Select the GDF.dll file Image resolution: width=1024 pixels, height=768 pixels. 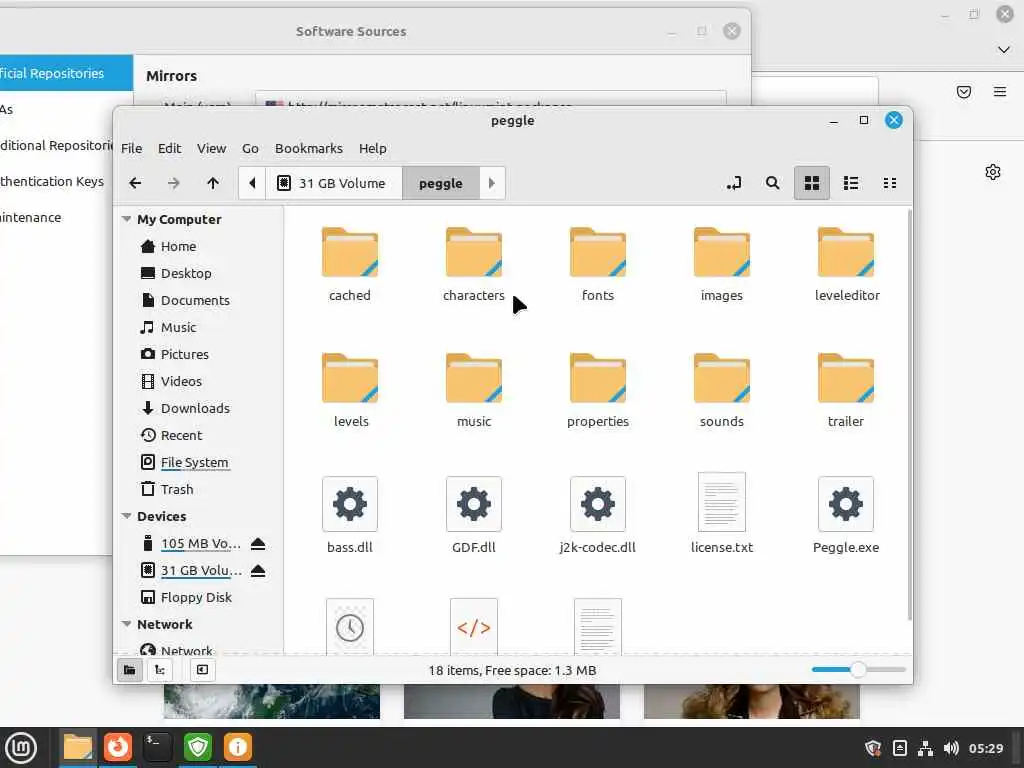(x=474, y=515)
